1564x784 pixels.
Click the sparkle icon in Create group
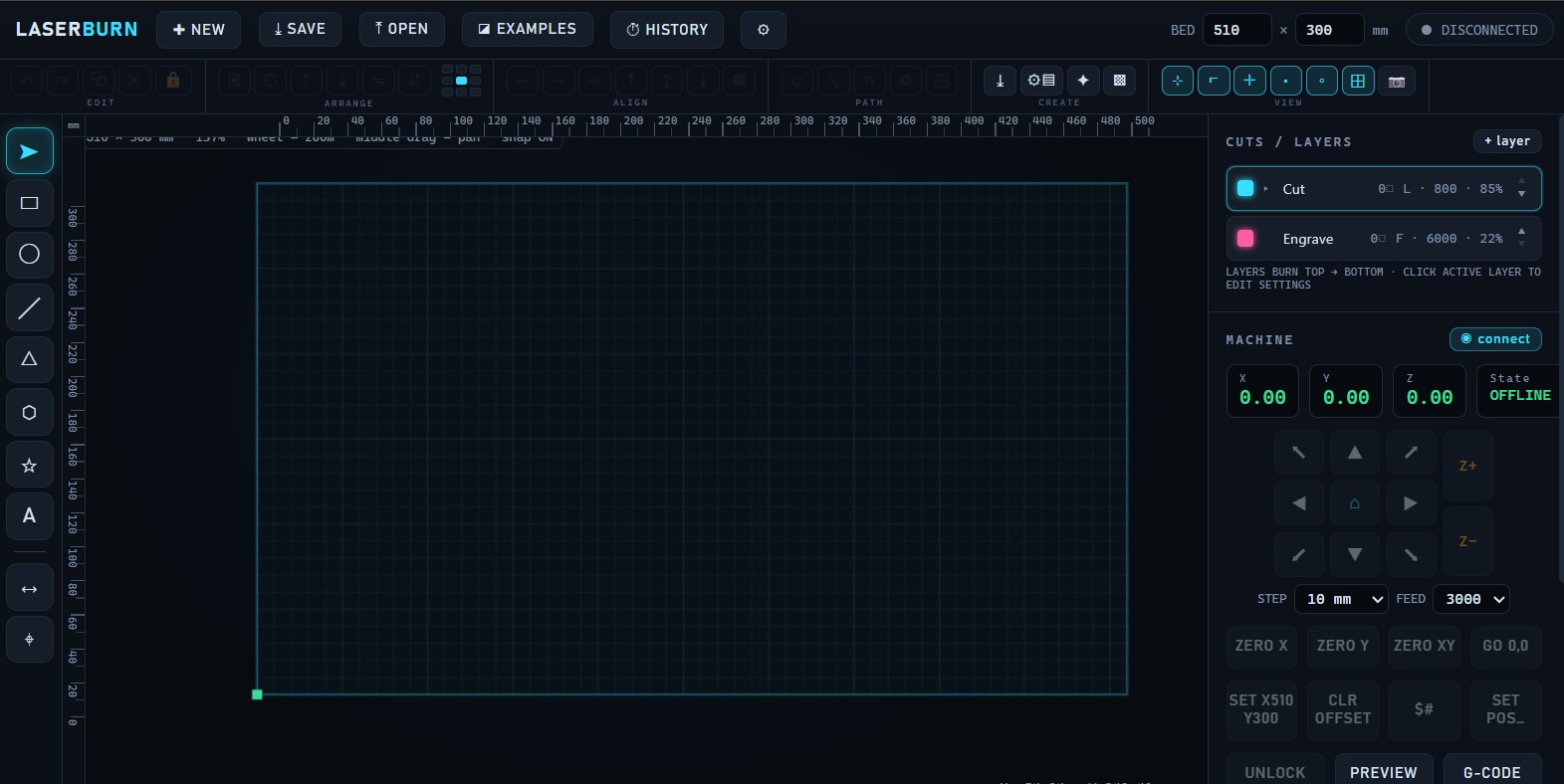[x=1083, y=81]
